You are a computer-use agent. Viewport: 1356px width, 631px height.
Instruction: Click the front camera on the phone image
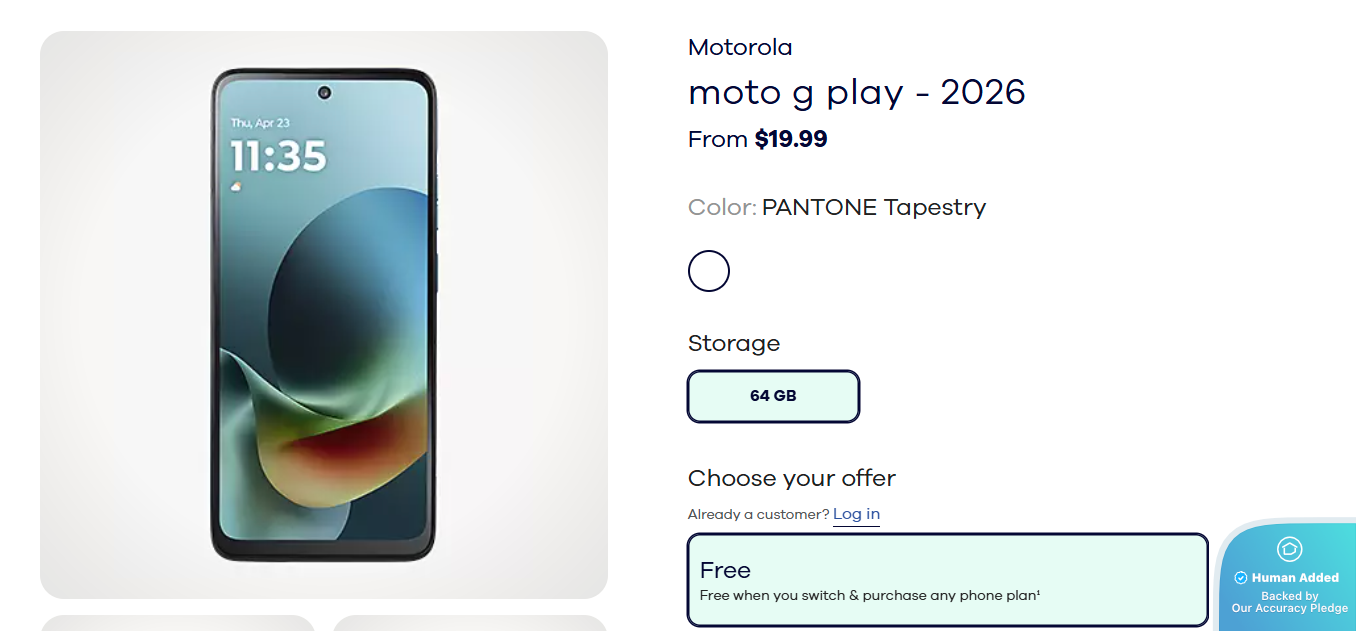point(324,93)
